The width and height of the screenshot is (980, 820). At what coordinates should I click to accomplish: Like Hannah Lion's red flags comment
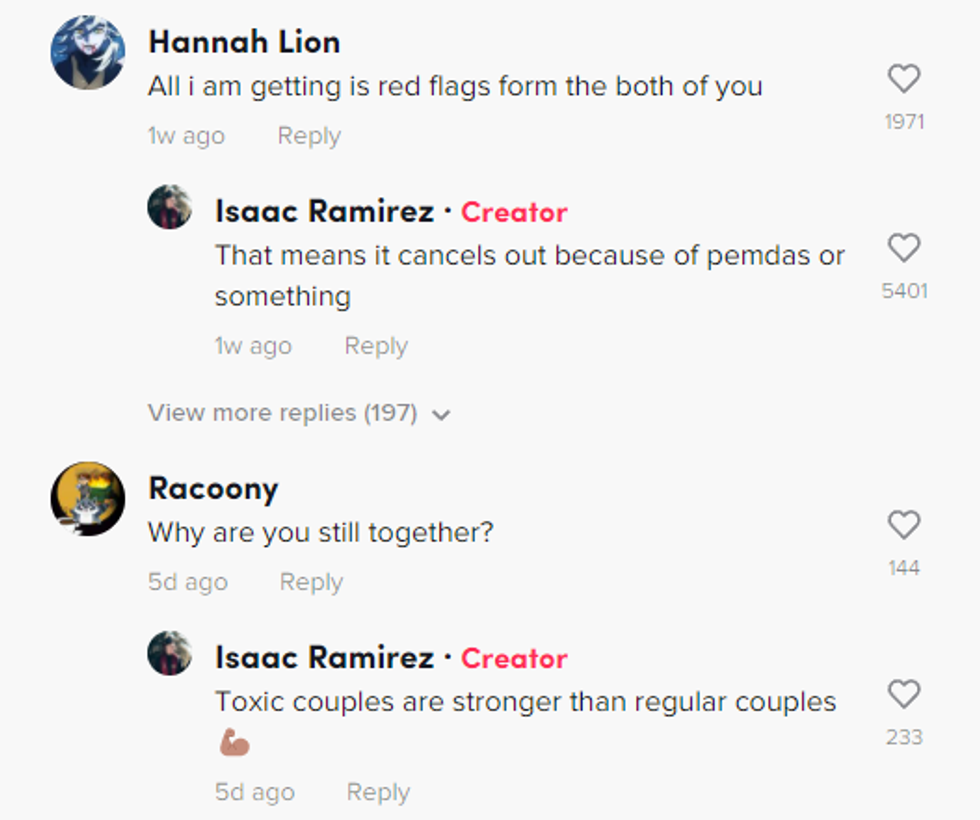904,79
